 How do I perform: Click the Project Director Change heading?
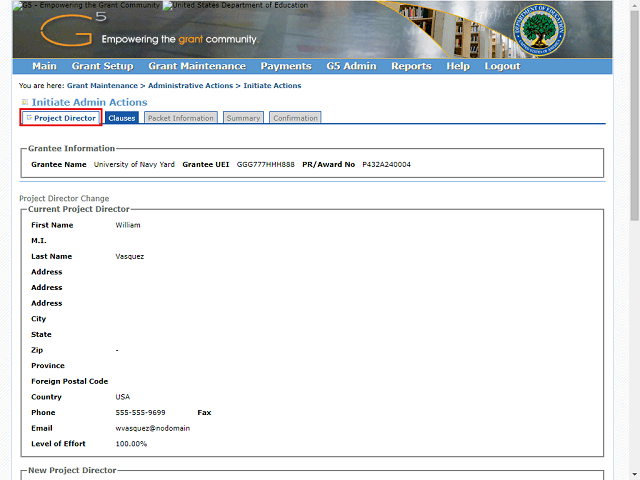[x=64, y=198]
